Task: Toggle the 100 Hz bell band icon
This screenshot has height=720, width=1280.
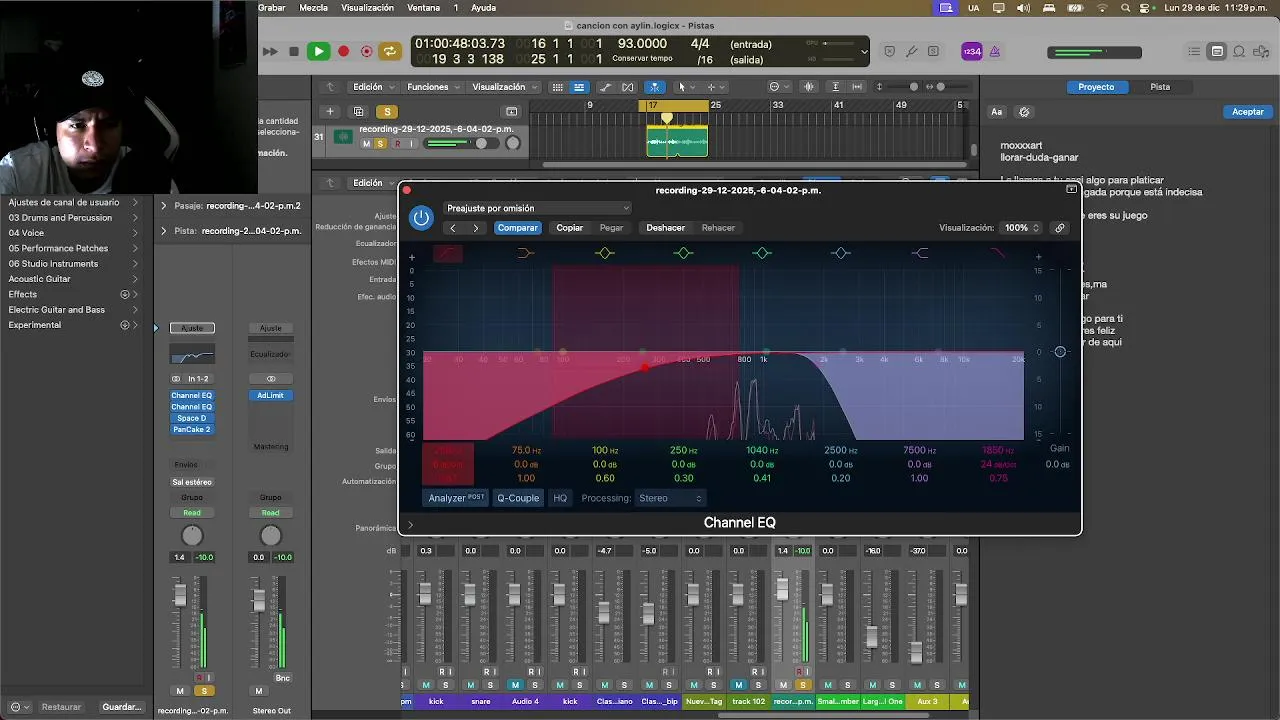Action: (605, 253)
